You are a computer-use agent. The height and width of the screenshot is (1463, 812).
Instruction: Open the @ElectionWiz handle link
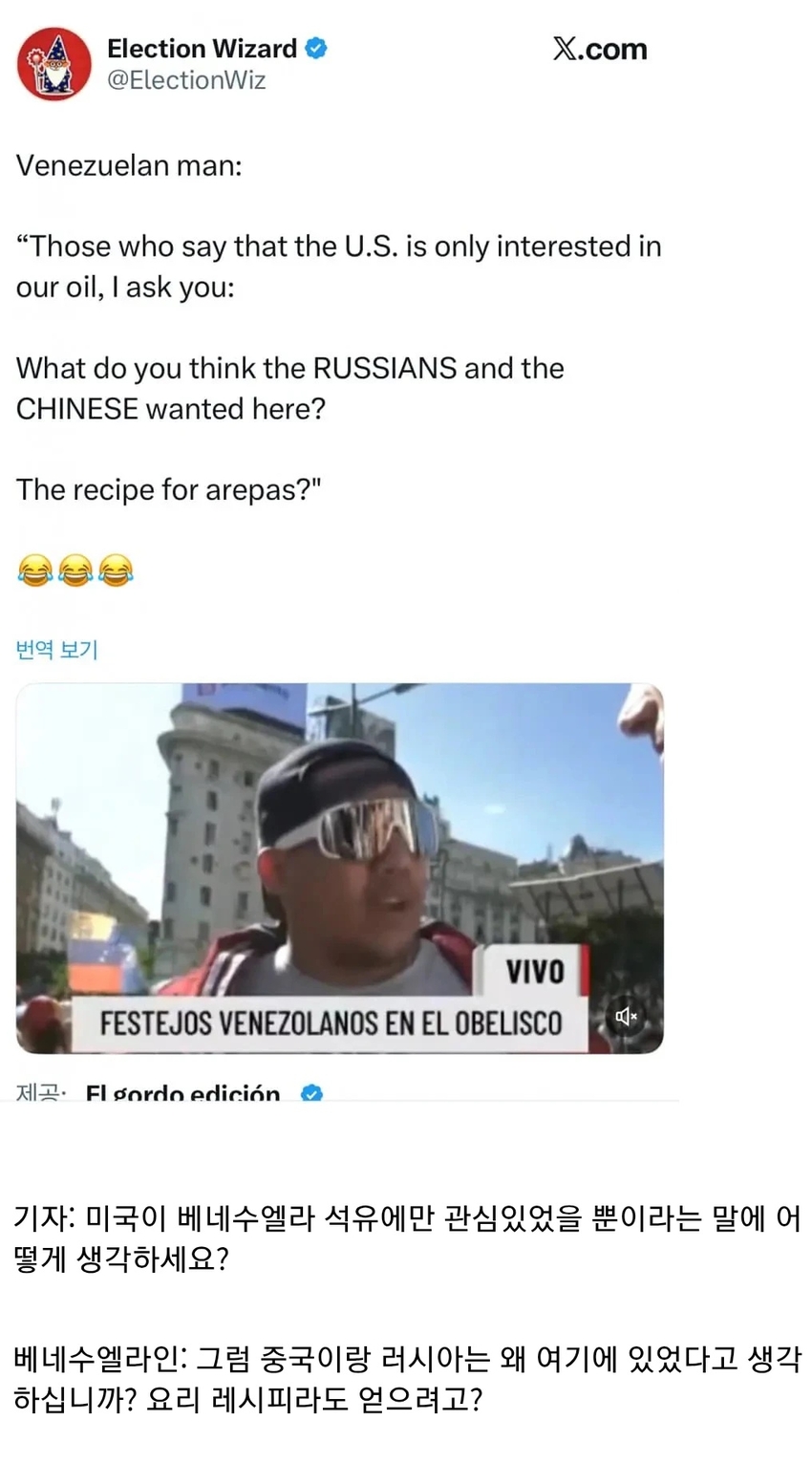tap(186, 80)
